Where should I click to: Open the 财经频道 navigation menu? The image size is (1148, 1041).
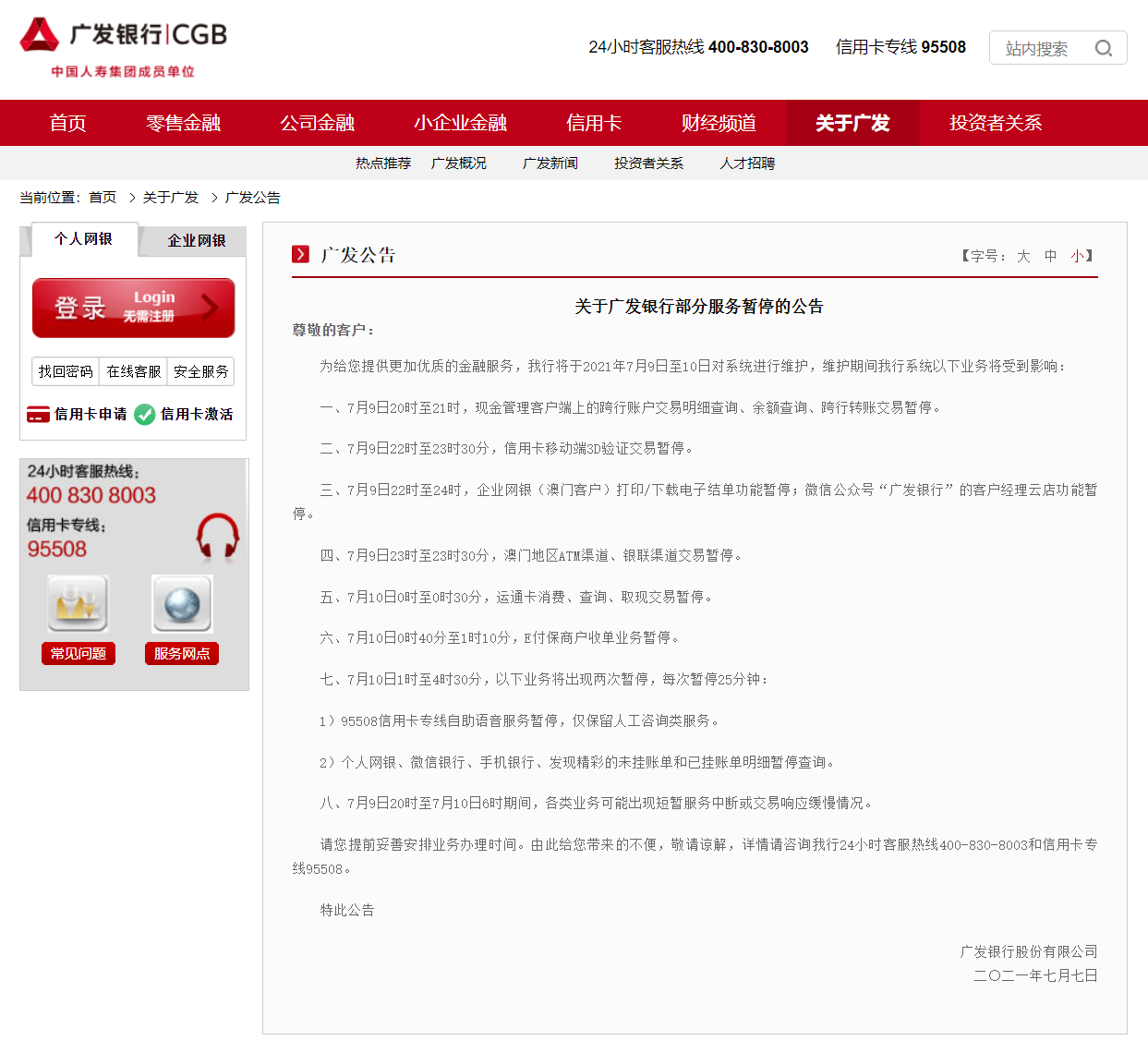click(719, 123)
